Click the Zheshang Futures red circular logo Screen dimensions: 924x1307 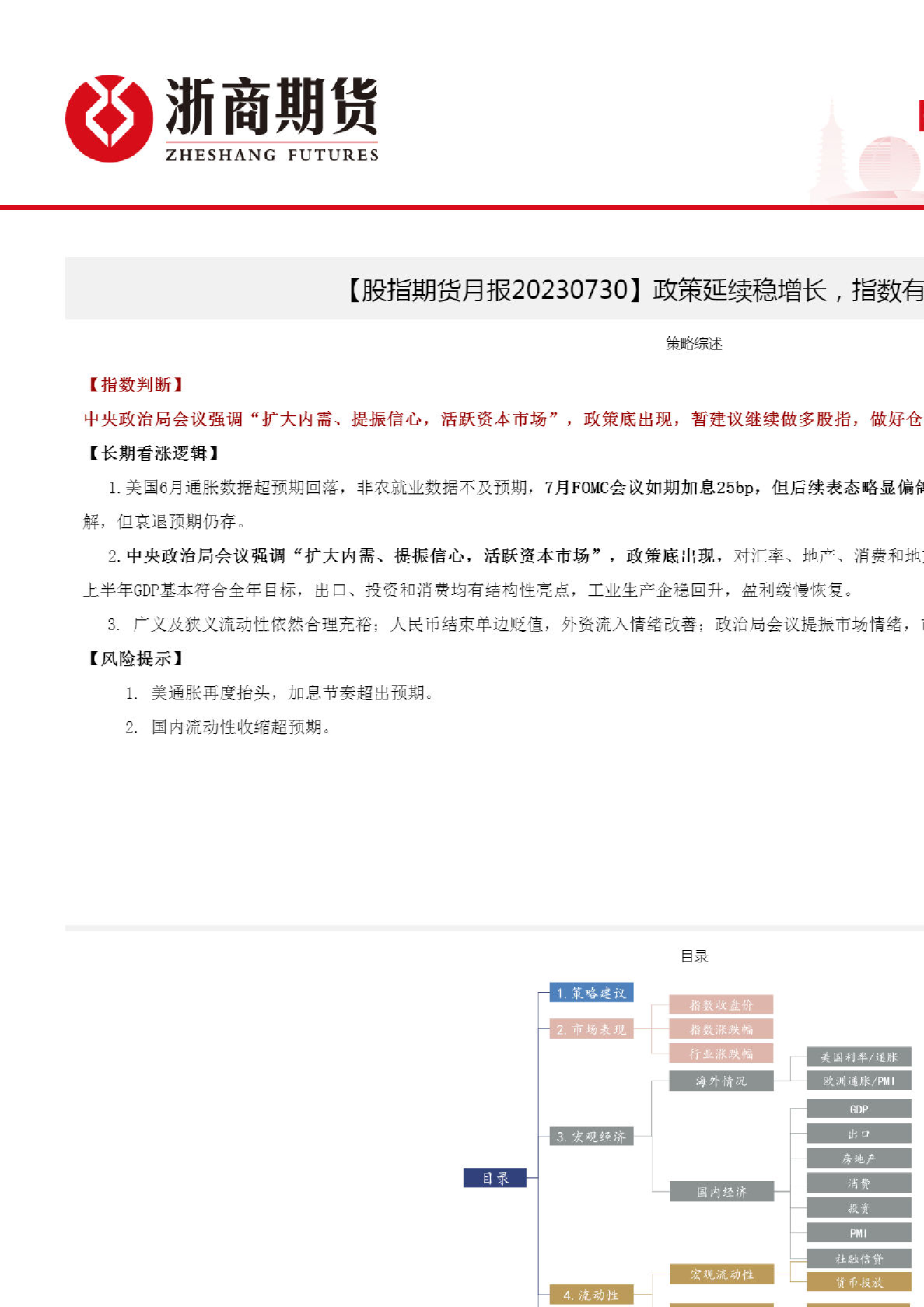109,118
